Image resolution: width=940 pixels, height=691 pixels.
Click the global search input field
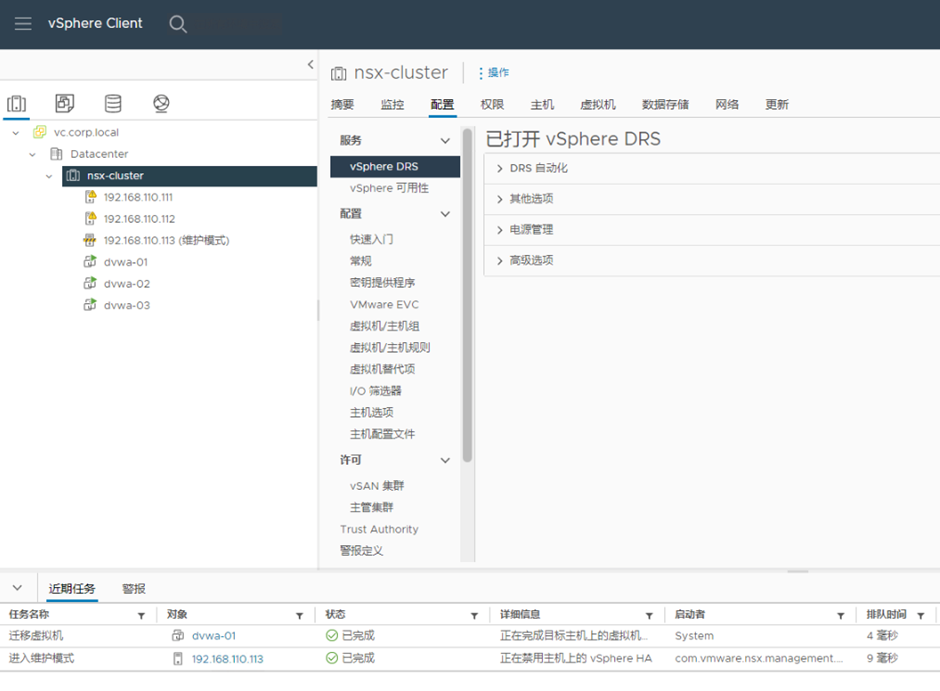237,24
